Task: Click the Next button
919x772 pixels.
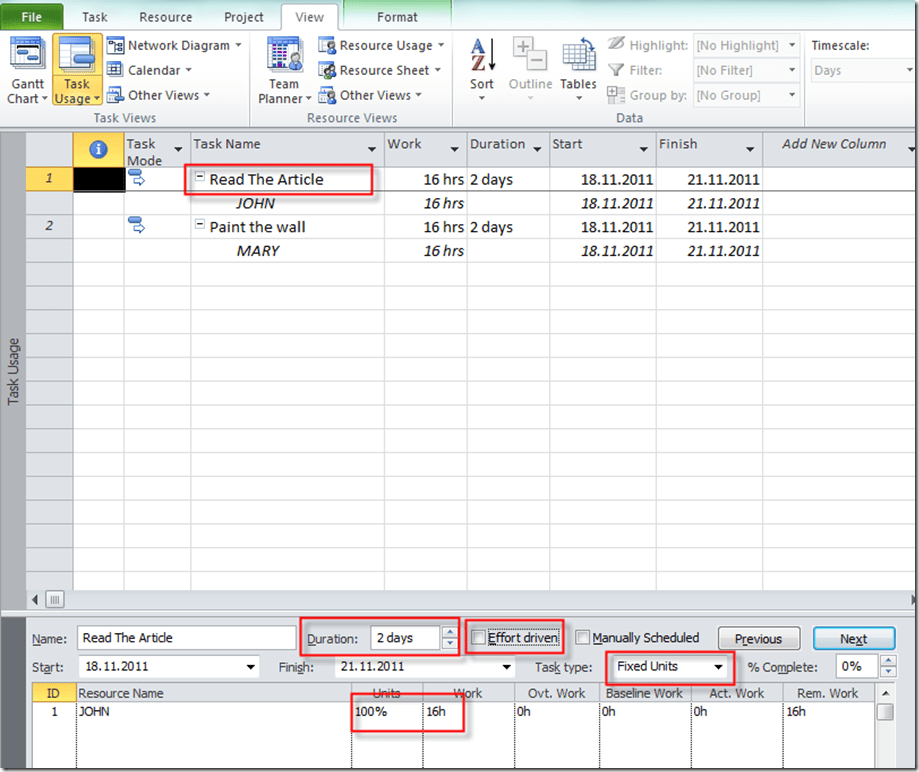Action: 852,639
